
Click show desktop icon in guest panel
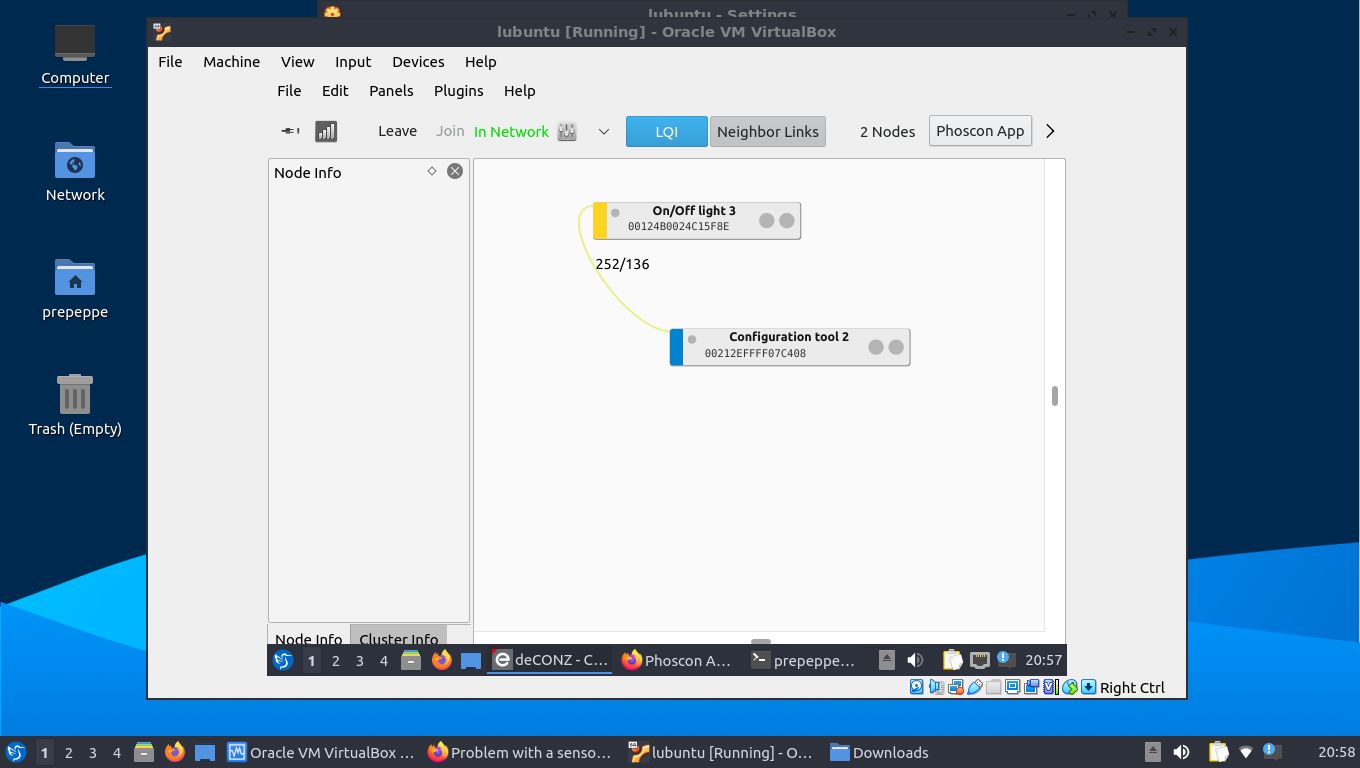point(471,660)
